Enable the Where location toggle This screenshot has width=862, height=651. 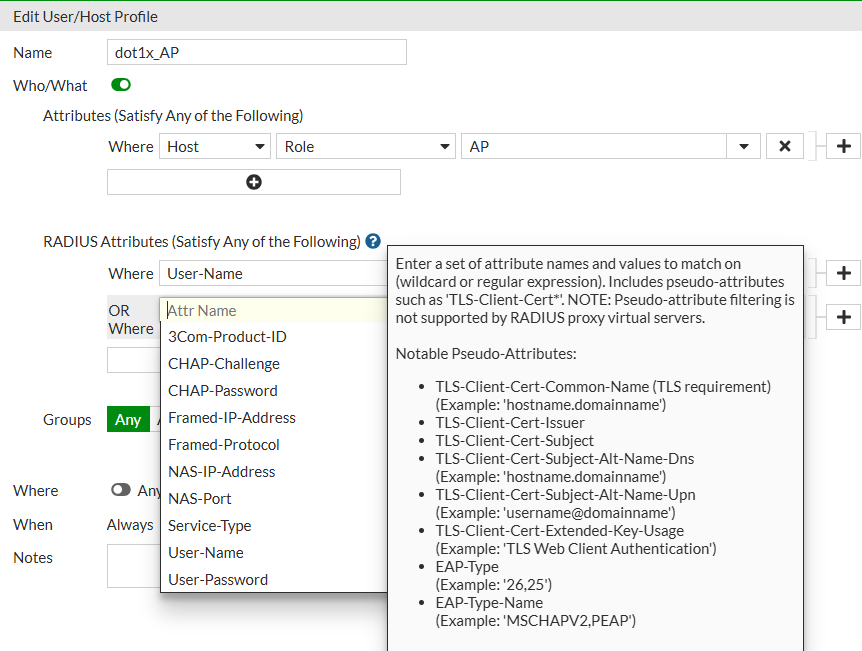click(121, 490)
